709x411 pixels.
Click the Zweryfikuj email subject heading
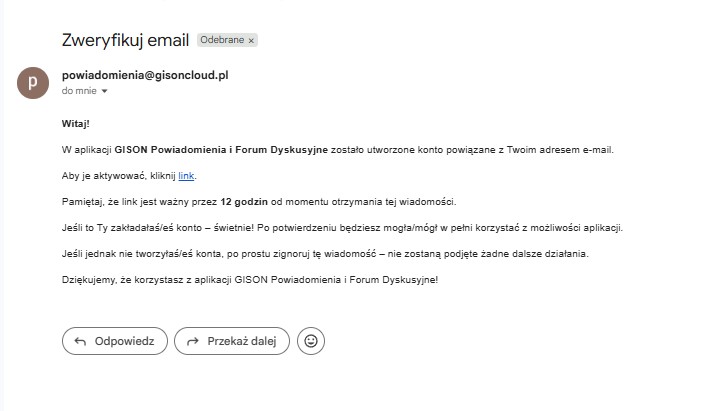[x=125, y=40]
